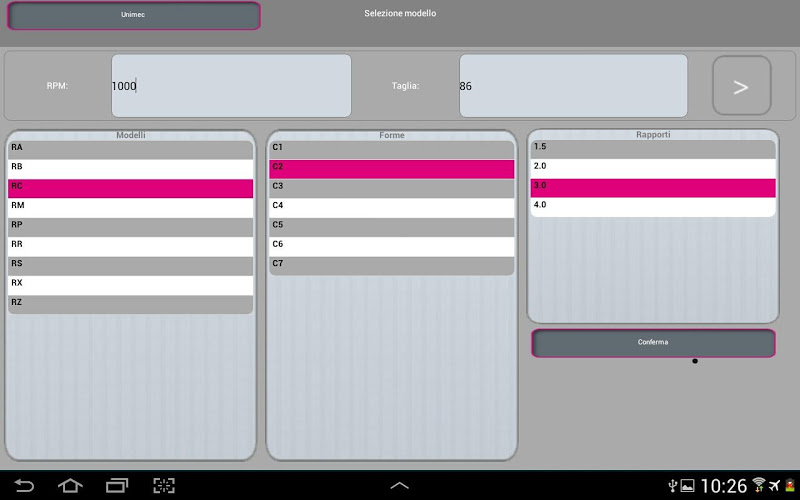Select model RA
The image size is (800, 500).
tap(131, 149)
